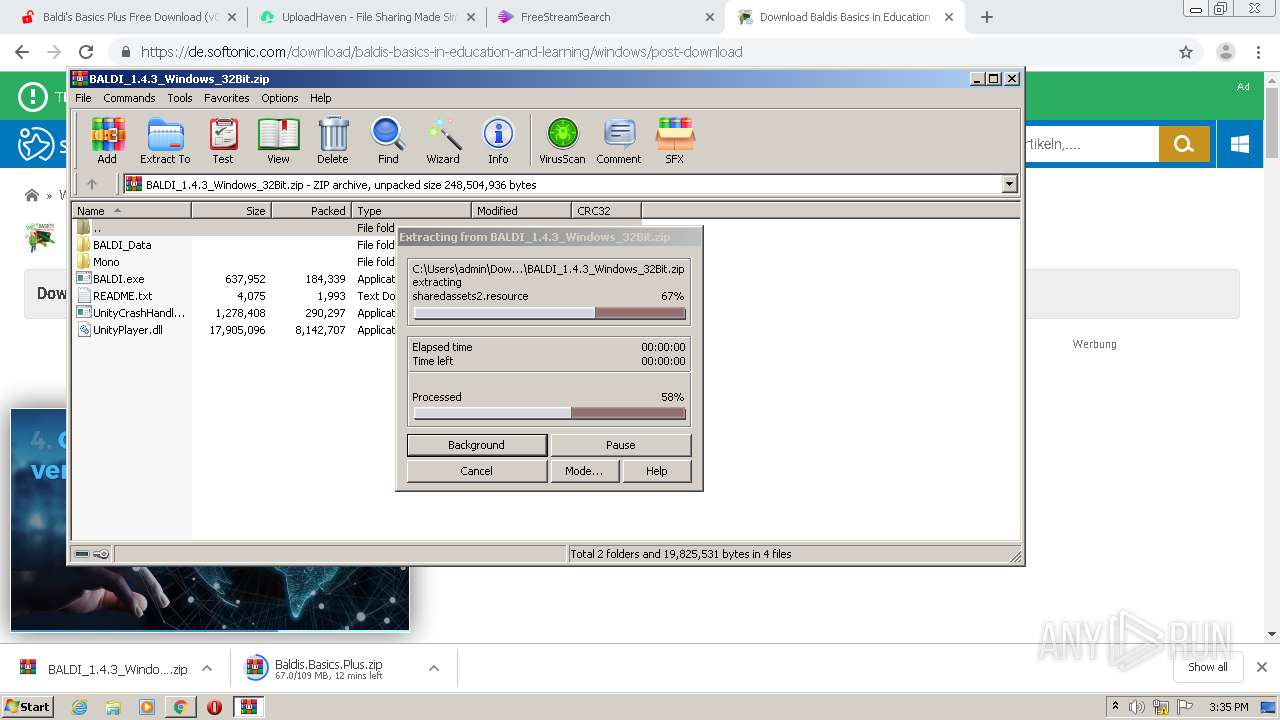1280x720 pixels.
Task: Open the Wizard tool icon
Action: pyautogui.click(x=443, y=140)
